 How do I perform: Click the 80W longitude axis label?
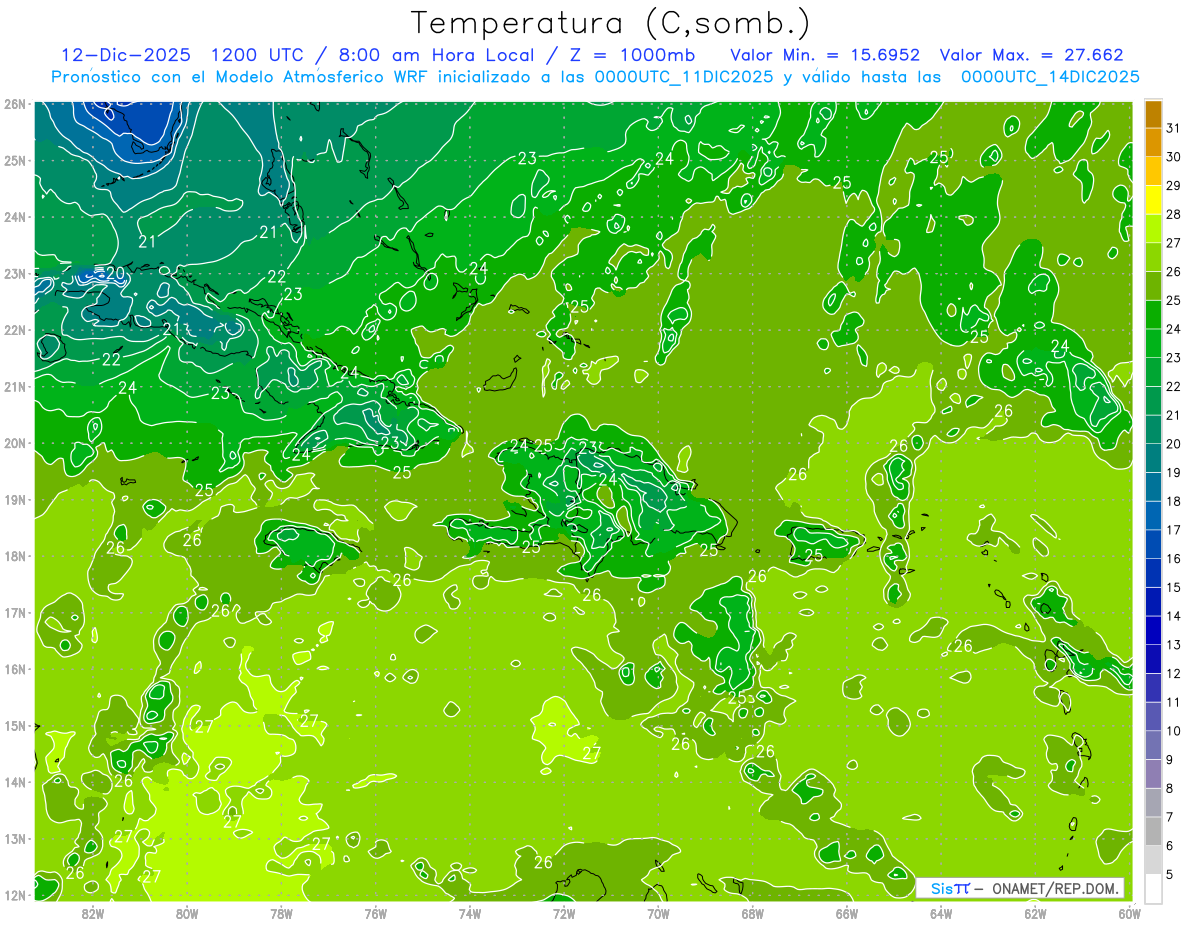(x=187, y=913)
